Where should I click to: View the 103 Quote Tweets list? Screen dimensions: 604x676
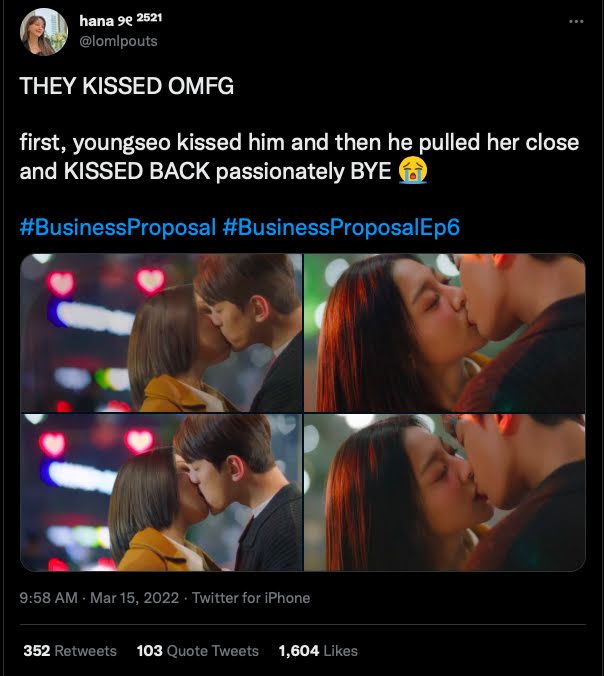coord(197,651)
